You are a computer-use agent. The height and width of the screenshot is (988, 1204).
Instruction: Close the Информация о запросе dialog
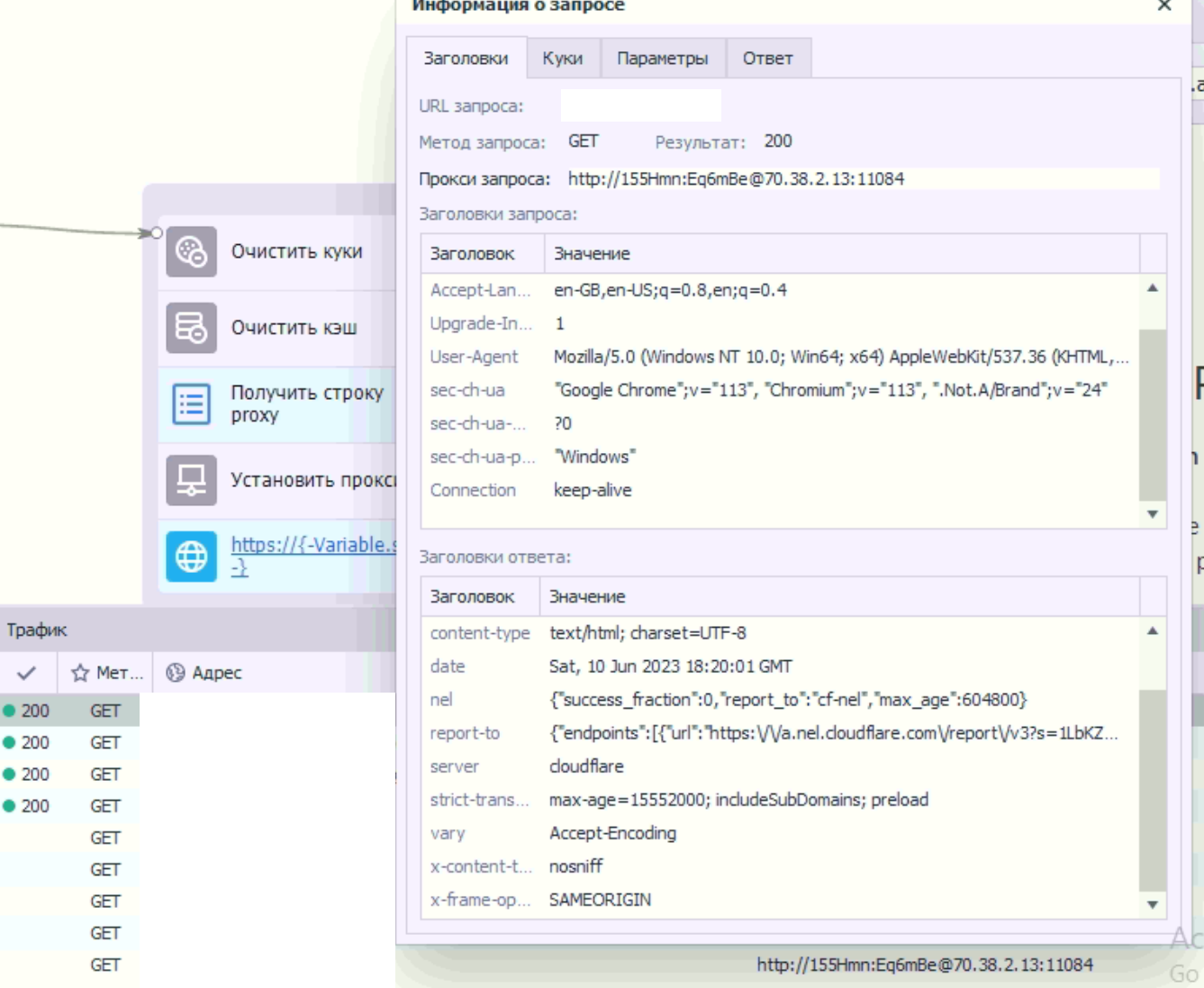point(1164,5)
